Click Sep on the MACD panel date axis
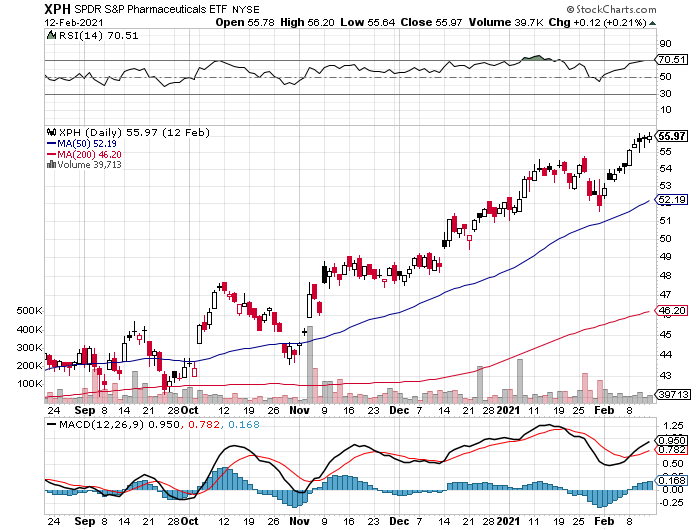700x530 pixels. pyautogui.click(x=85, y=521)
